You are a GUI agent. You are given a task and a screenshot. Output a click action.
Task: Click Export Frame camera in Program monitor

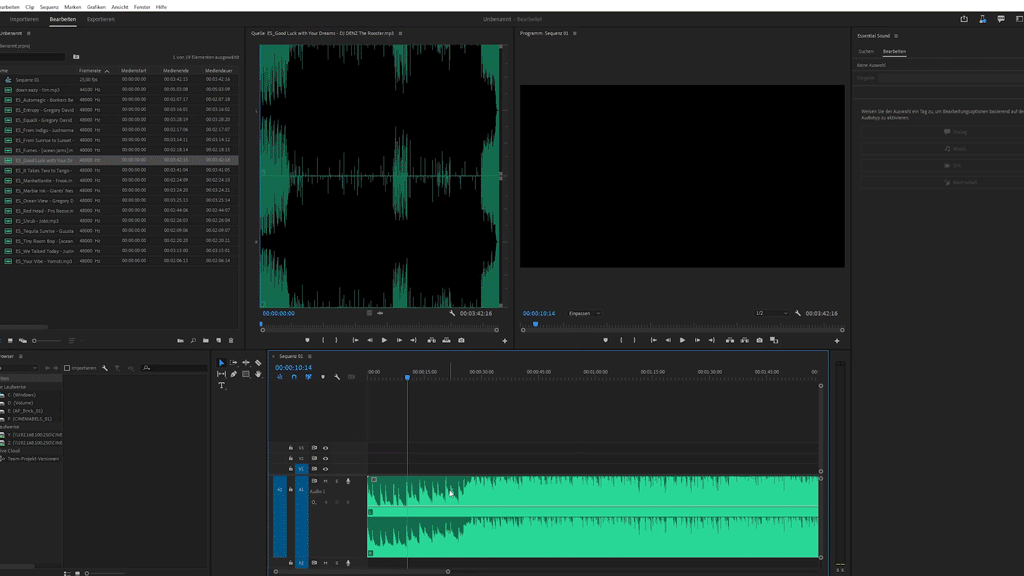[759, 340]
